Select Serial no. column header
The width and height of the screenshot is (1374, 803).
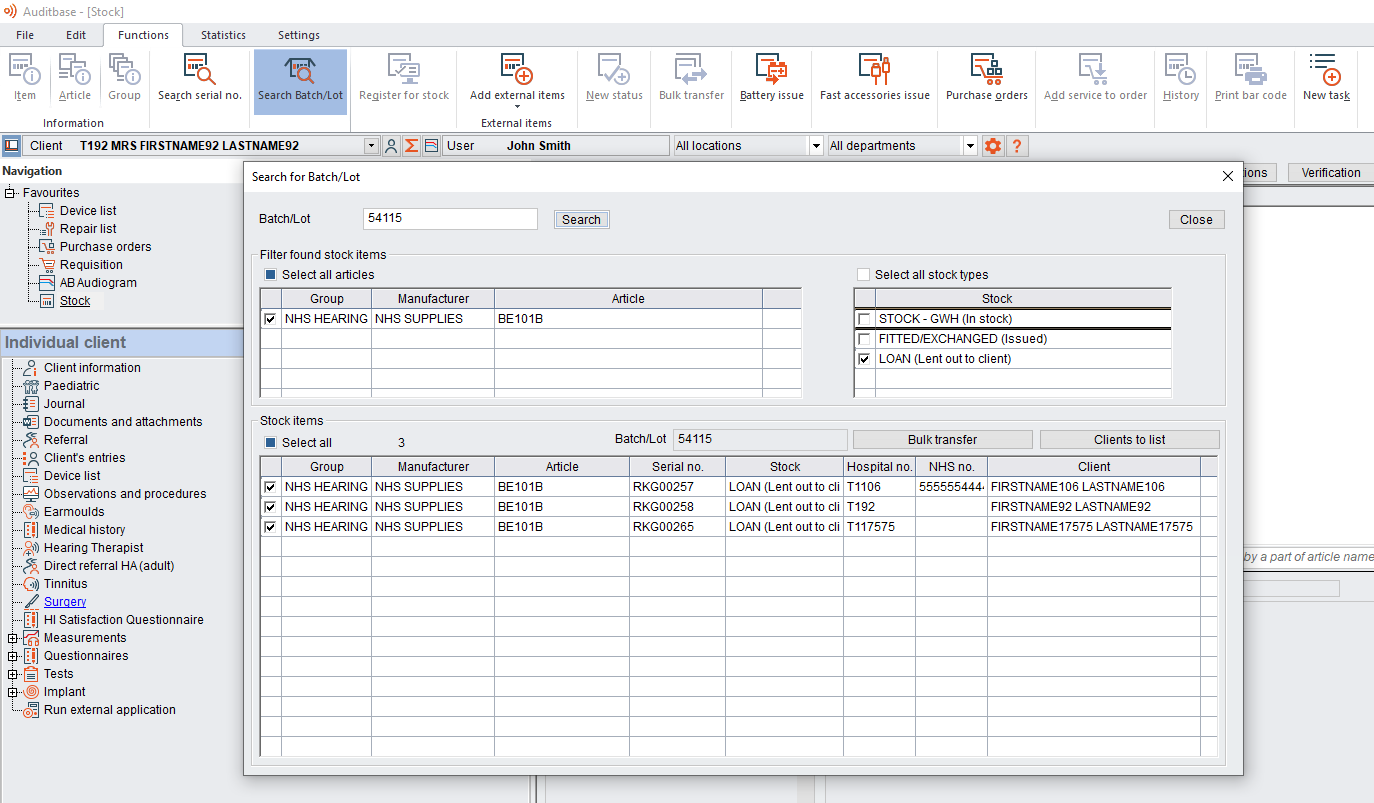[677, 467]
